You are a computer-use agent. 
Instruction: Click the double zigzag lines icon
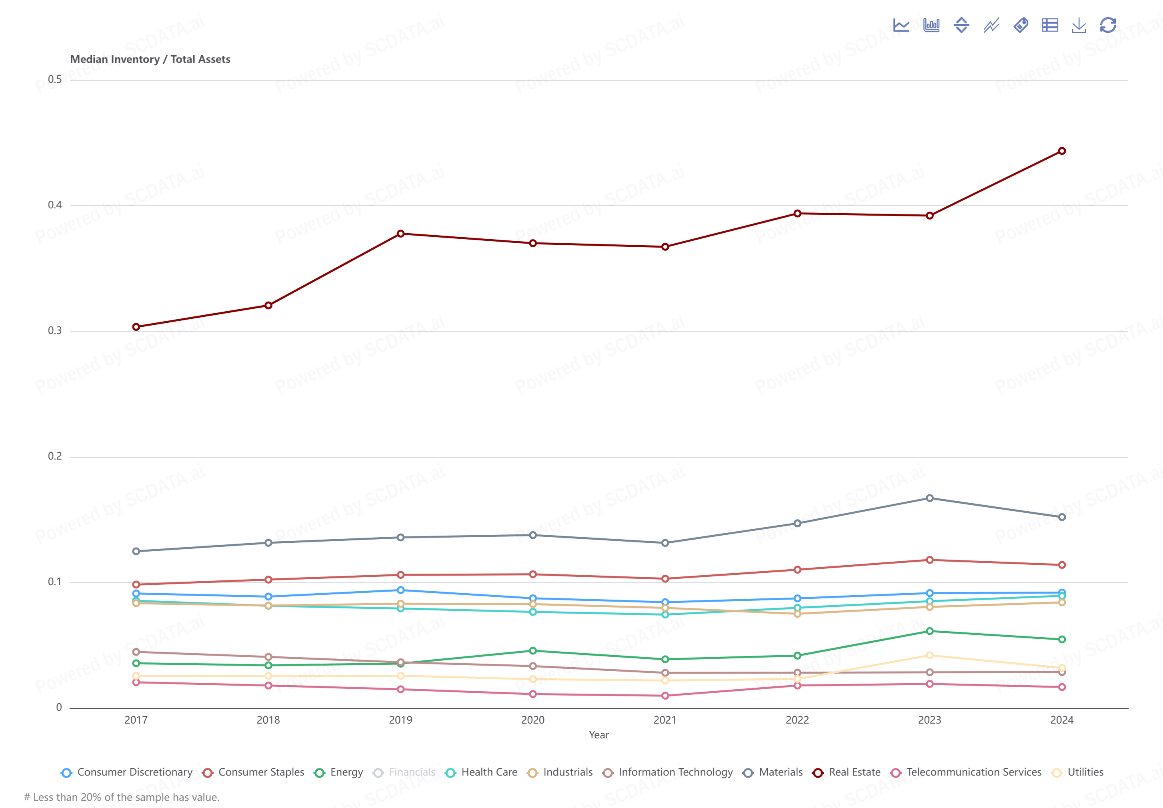991,25
